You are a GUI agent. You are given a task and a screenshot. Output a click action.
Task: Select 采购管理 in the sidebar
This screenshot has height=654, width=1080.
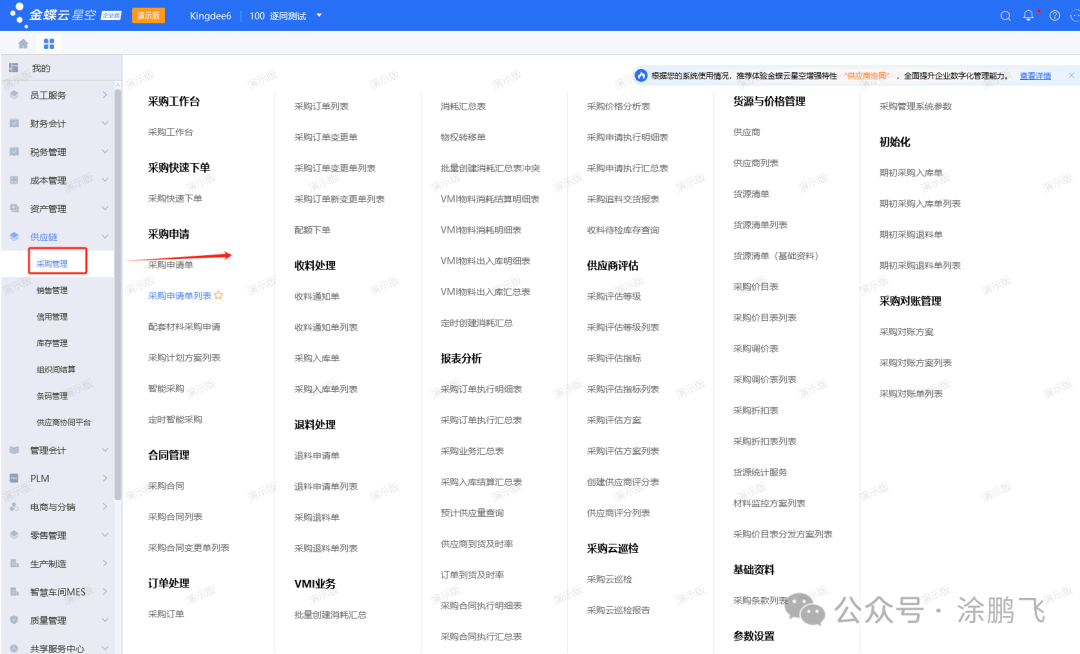pos(52,264)
